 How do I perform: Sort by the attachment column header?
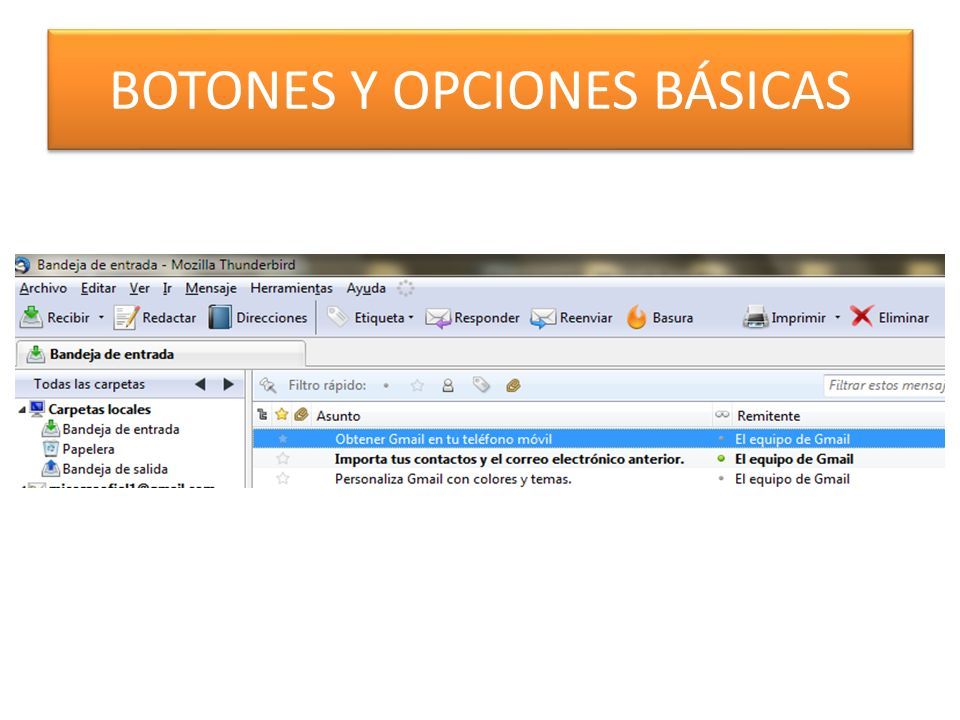[x=301, y=415]
